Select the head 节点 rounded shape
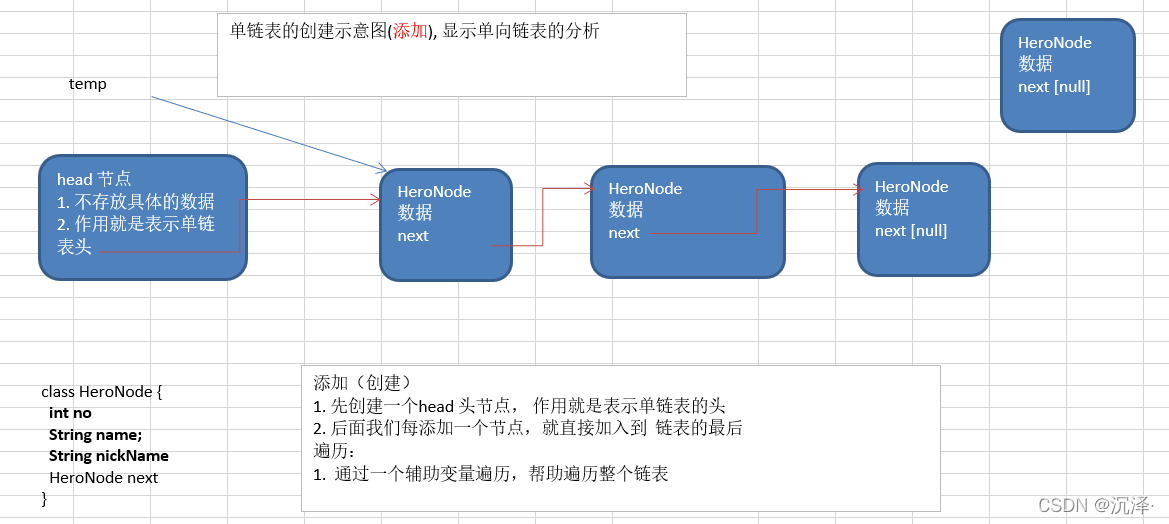This screenshot has width=1169, height=524. [142, 218]
